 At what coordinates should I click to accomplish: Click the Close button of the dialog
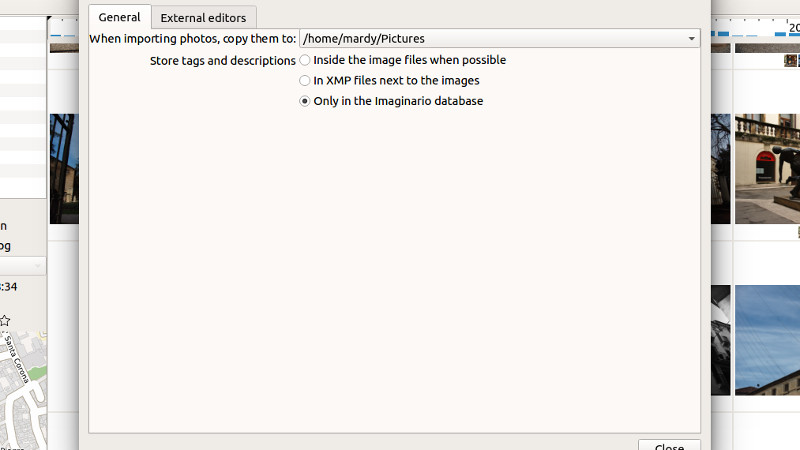pos(669,445)
